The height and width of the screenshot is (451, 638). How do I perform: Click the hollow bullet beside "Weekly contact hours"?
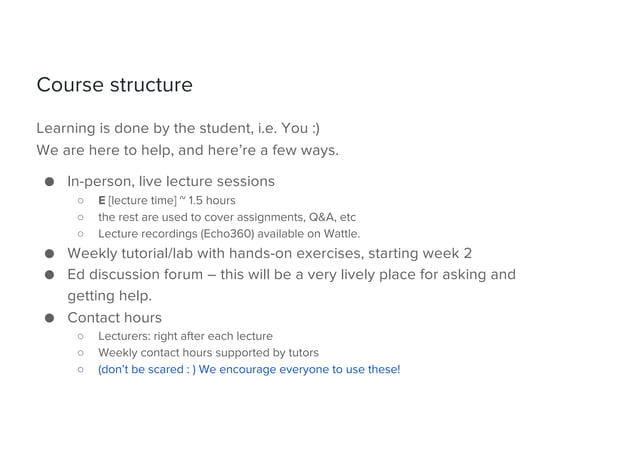tap(79, 353)
